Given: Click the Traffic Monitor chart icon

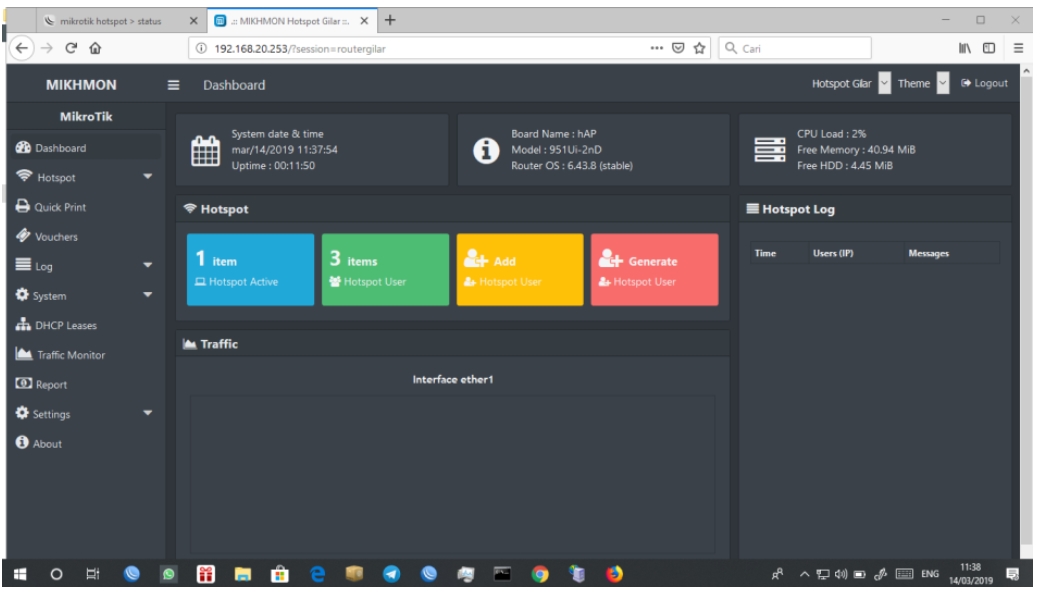Looking at the screenshot, I should click(24, 354).
